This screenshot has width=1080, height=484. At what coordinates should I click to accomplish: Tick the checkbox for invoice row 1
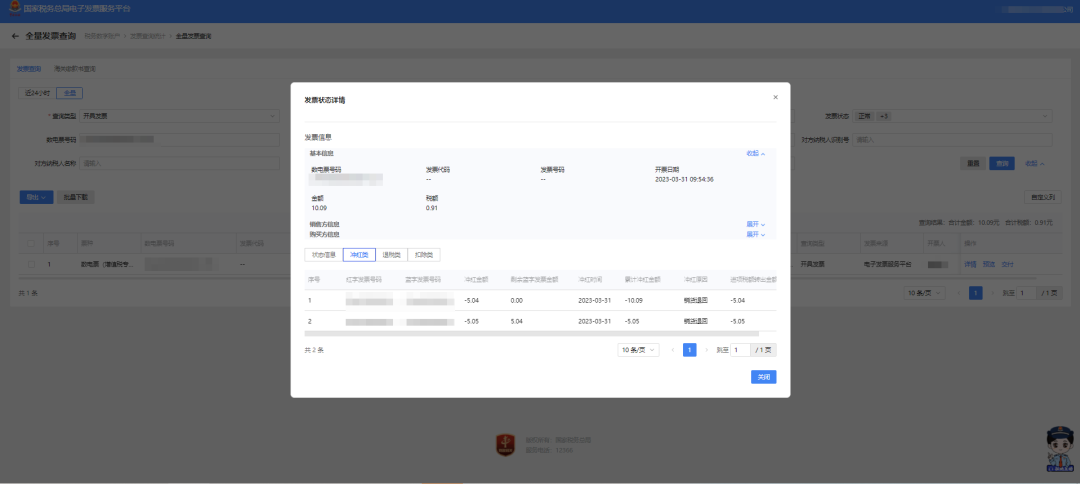click(x=32, y=264)
